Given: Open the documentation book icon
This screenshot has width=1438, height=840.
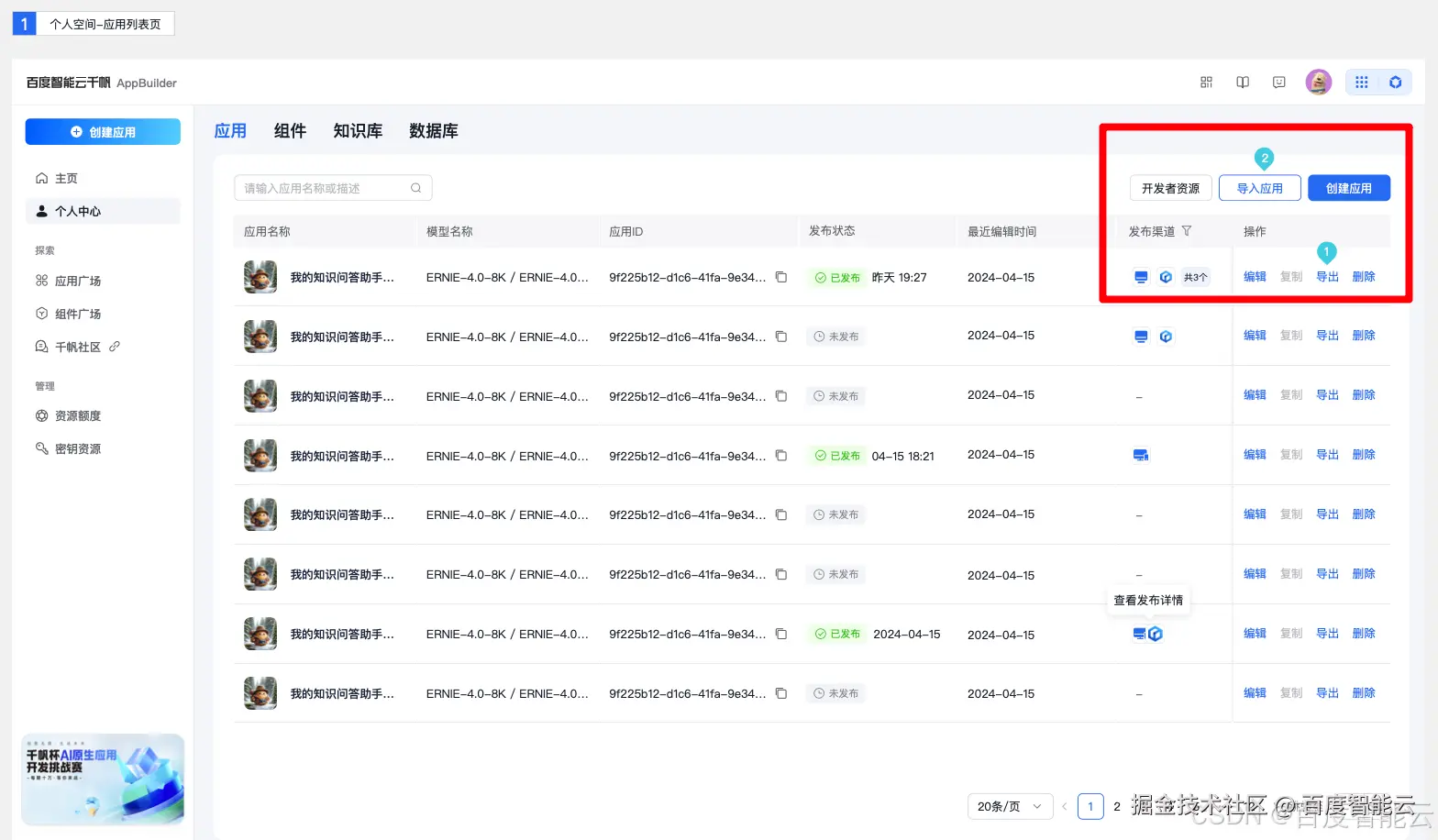Looking at the screenshot, I should click(x=1243, y=83).
